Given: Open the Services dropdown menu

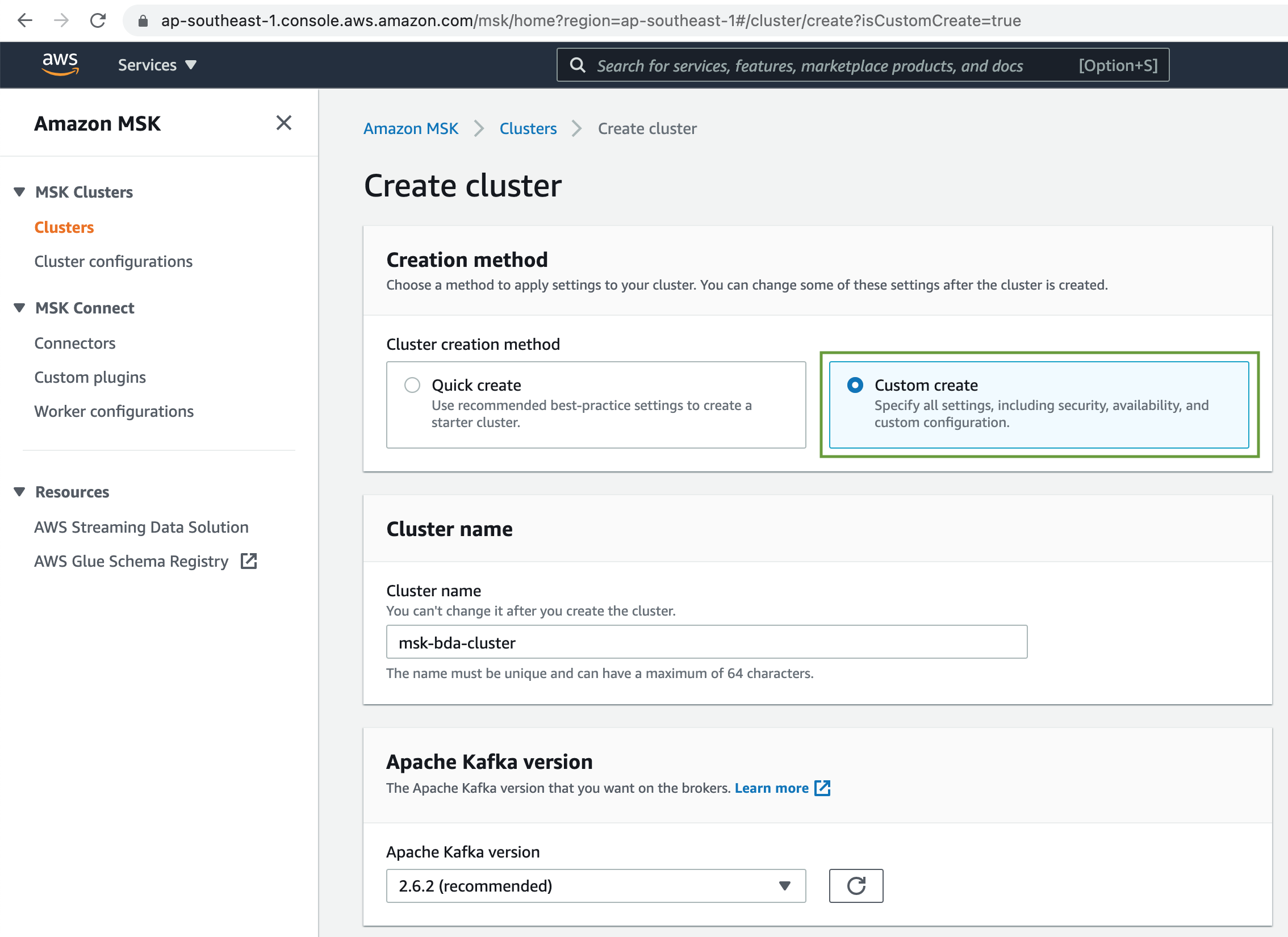Looking at the screenshot, I should click(x=157, y=65).
